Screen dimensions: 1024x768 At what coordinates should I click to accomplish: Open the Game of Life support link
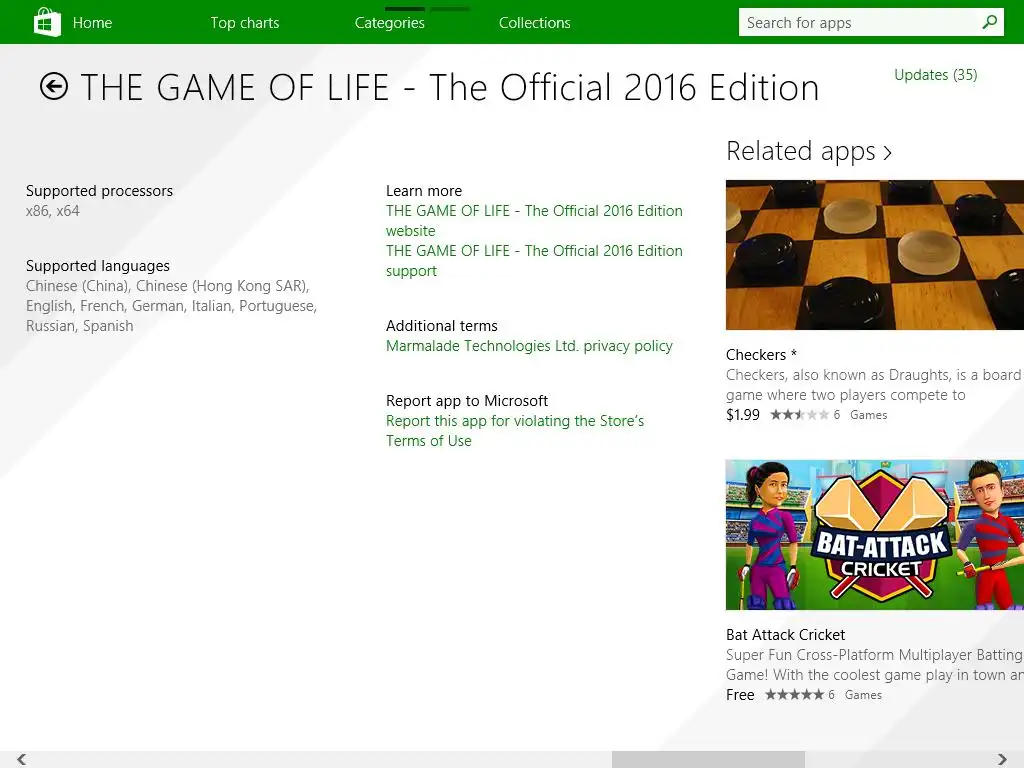tap(534, 261)
